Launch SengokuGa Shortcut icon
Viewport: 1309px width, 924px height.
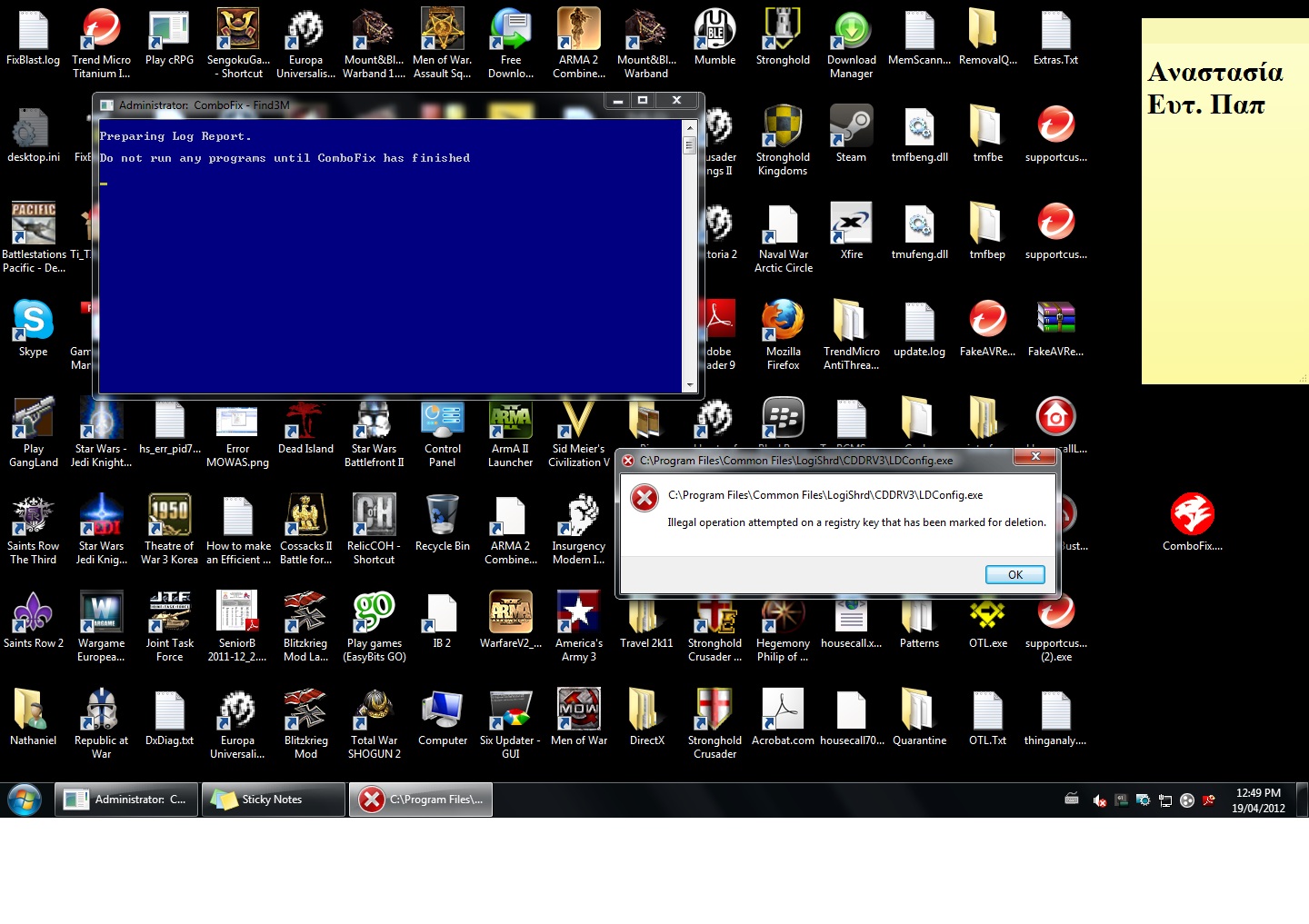[237, 43]
